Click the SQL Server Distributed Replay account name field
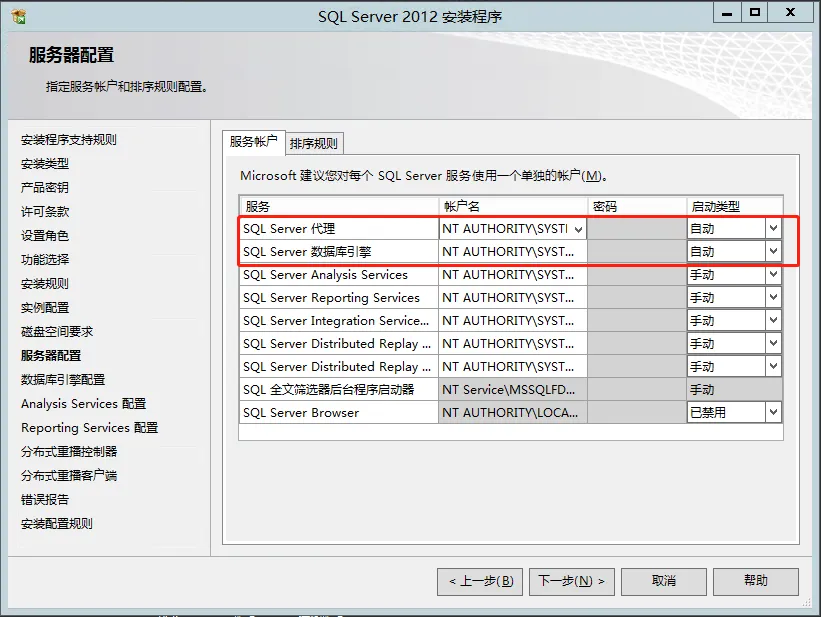 (x=512, y=343)
